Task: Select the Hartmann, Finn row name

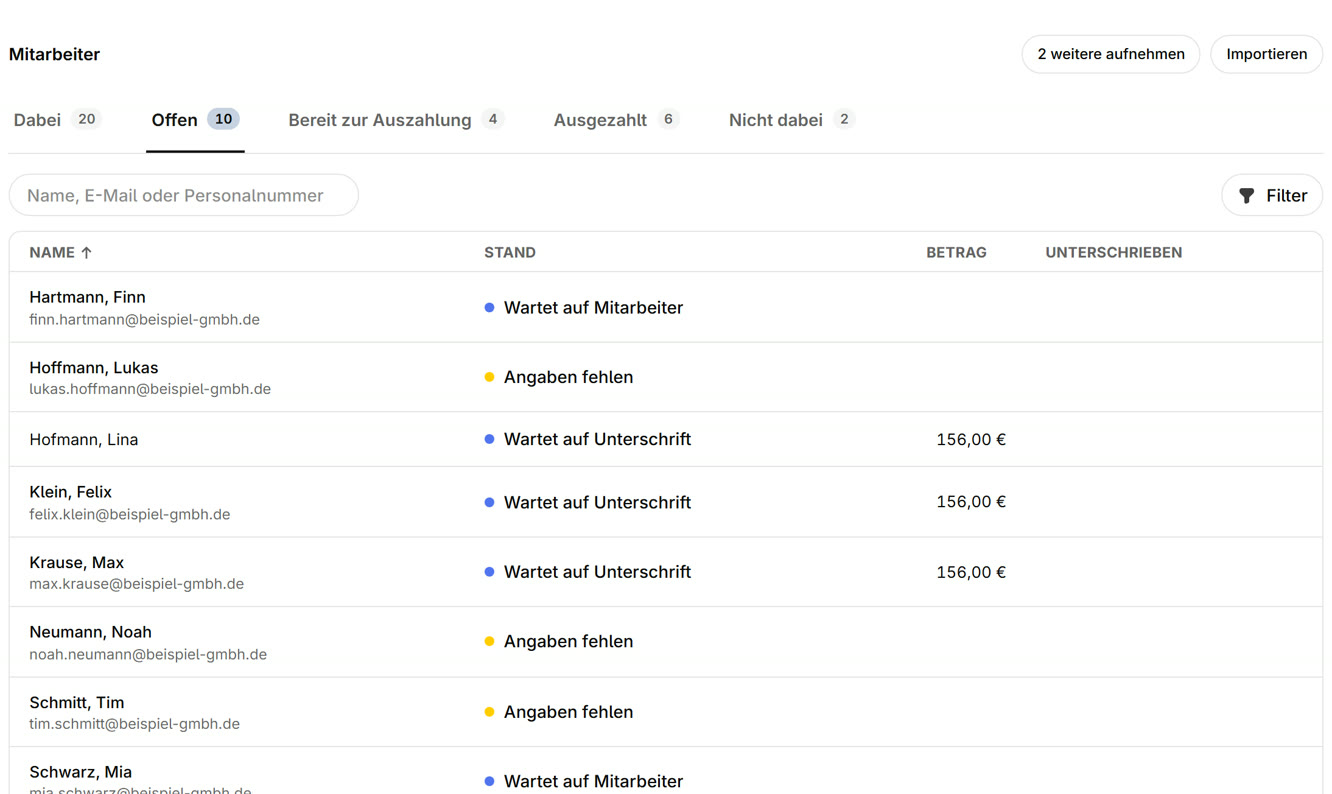Action: [87, 297]
